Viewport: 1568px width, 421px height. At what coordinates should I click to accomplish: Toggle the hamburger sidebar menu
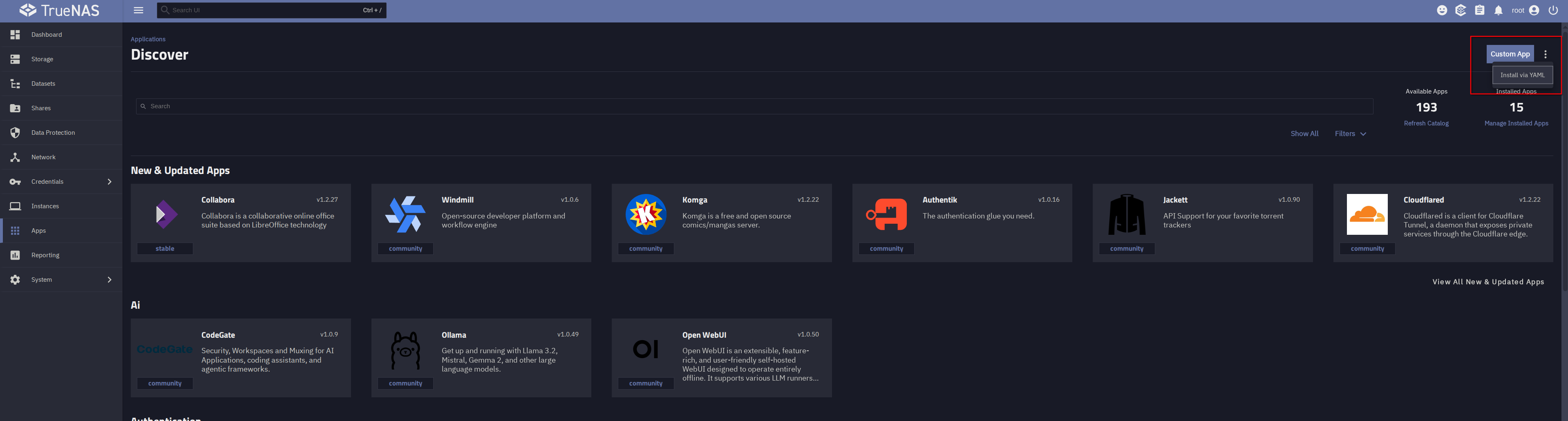tap(139, 10)
